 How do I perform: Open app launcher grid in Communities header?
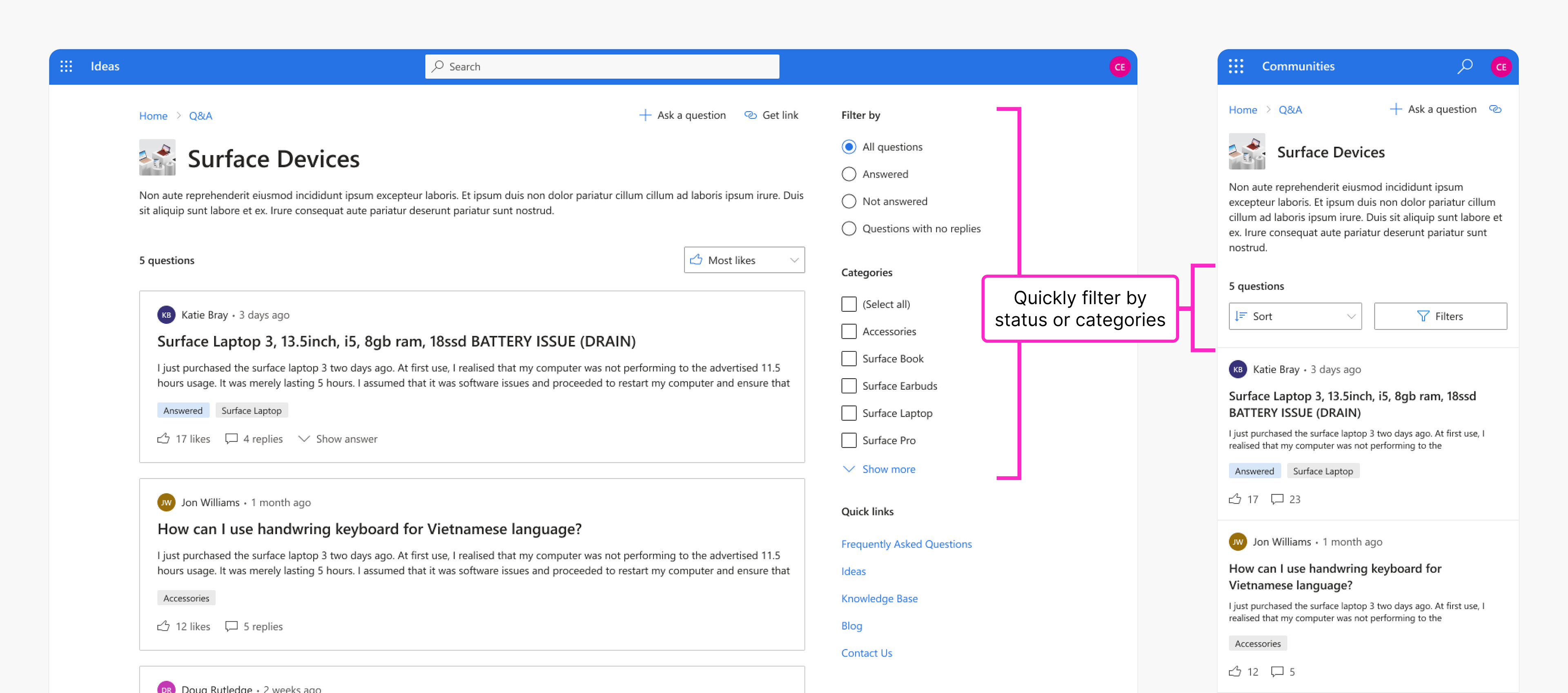(1236, 66)
